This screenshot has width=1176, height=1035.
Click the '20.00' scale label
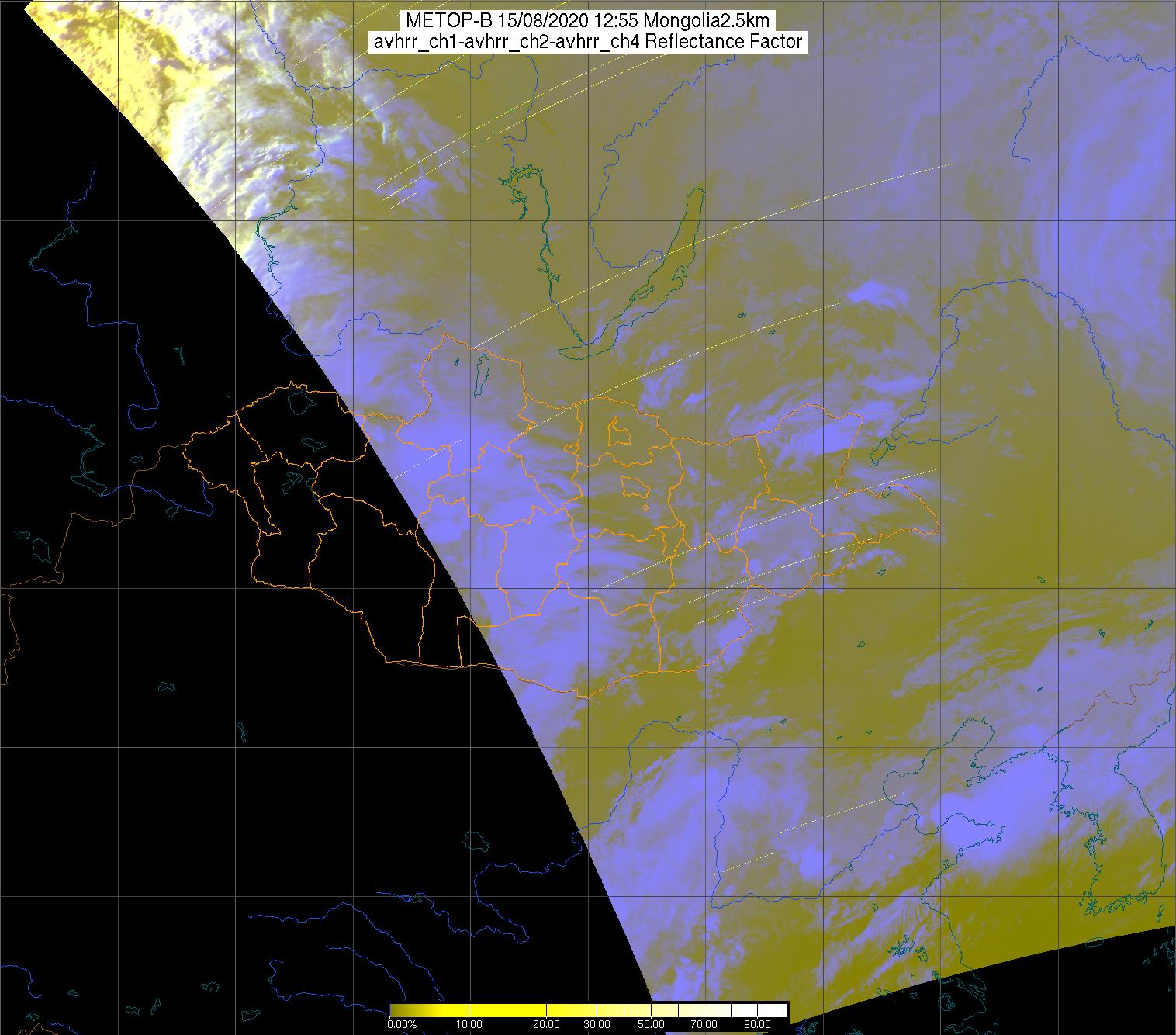[x=546, y=1024]
